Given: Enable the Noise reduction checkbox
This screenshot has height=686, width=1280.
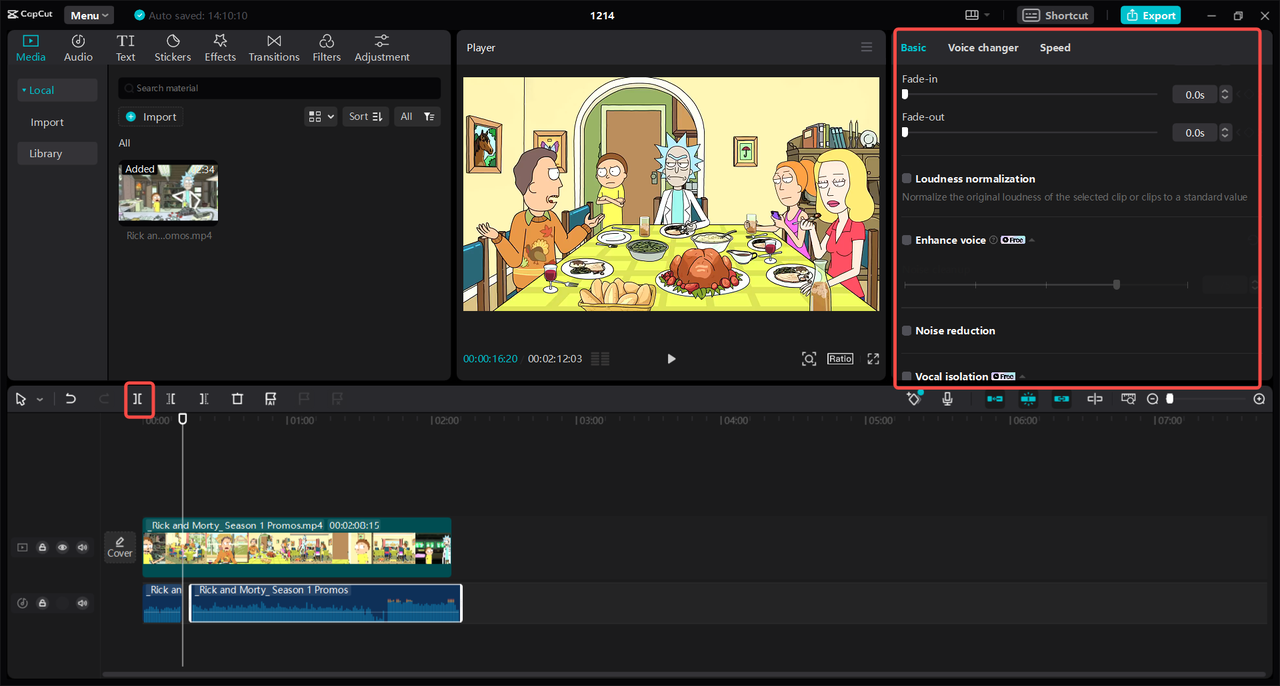Looking at the screenshot, I should pyautogui.click(x=907, y=331).
